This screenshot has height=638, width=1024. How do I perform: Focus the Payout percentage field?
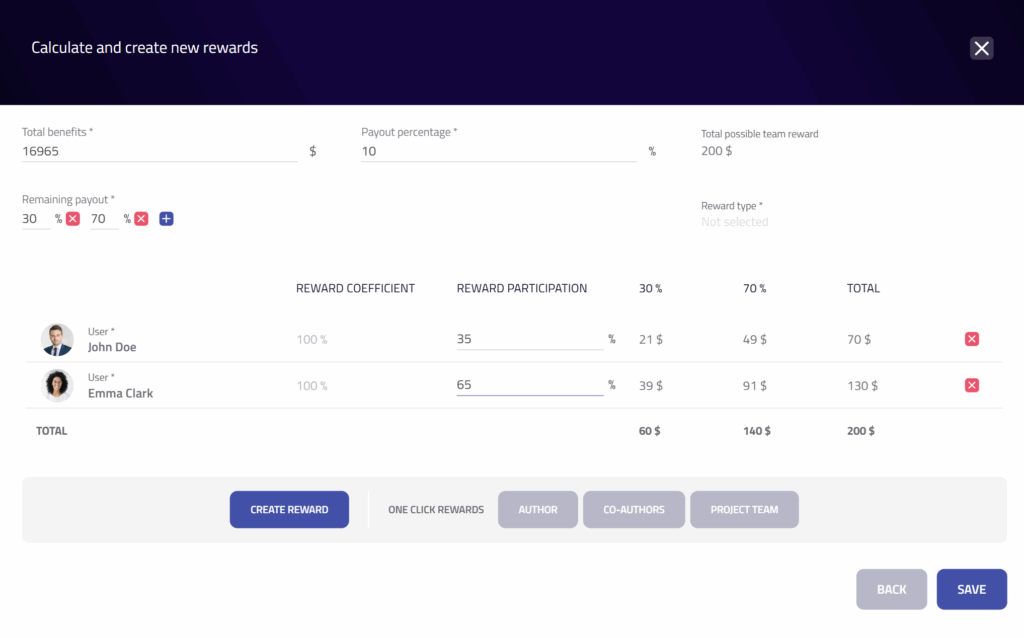point(498,152)
